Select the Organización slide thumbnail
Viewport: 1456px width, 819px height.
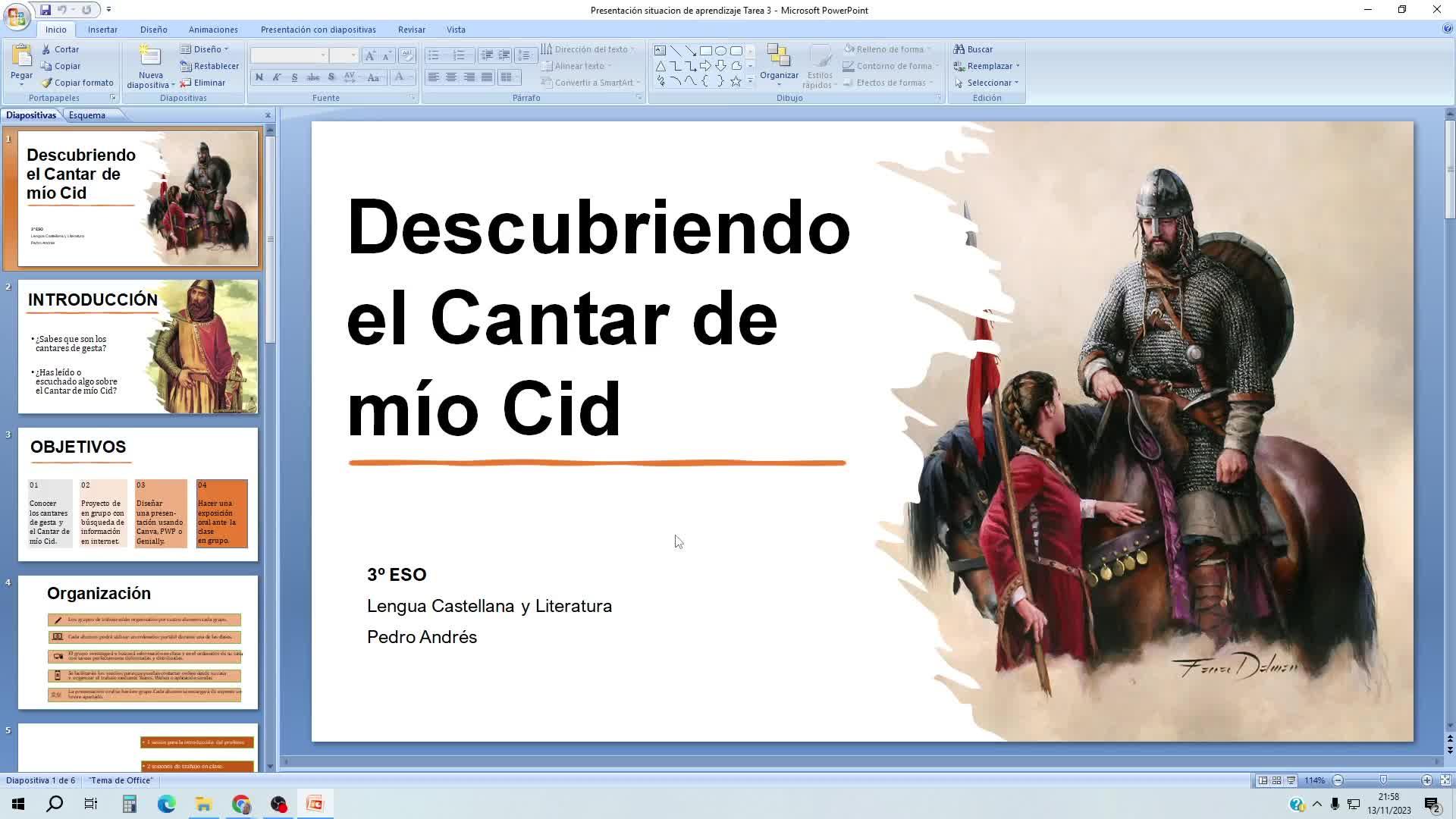(138, 642)
